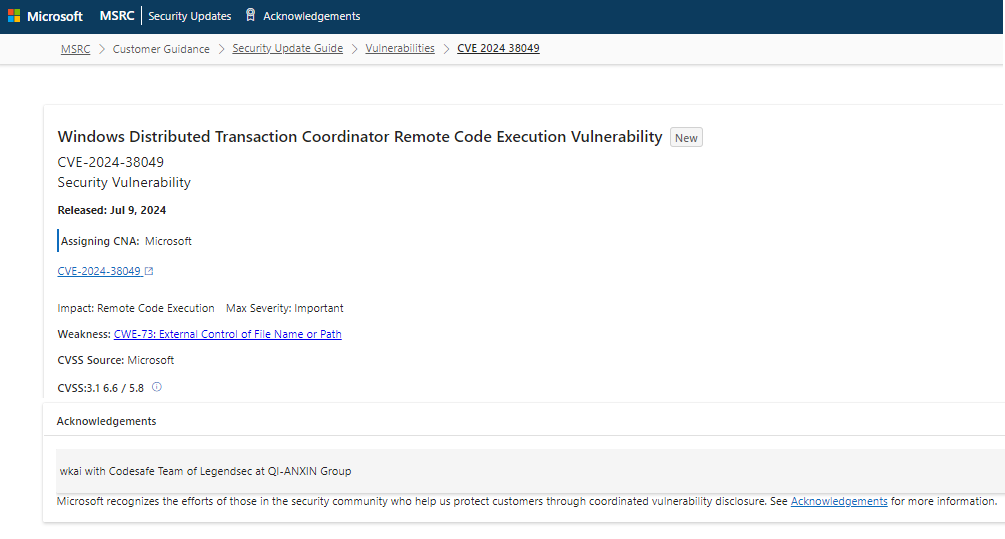Open MSRC in the top navigation bar
Image resolution: width=1005 pixels, height=539 pixels.
(117, 16)
